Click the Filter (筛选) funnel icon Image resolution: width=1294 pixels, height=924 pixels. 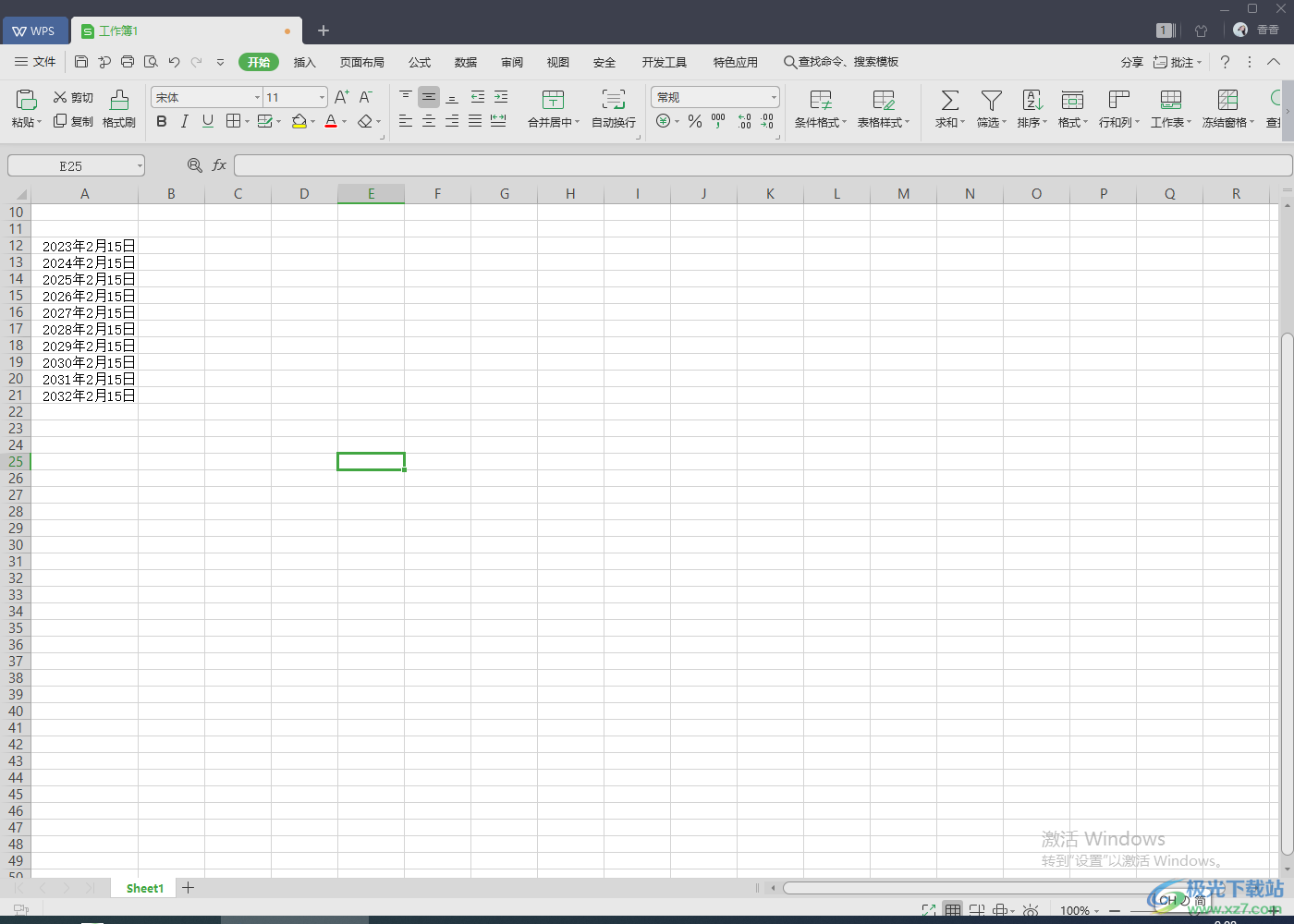991,100
